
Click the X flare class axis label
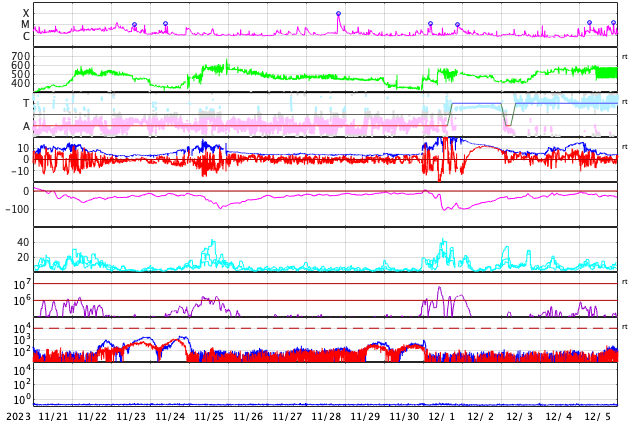click(x=26, y=14)
